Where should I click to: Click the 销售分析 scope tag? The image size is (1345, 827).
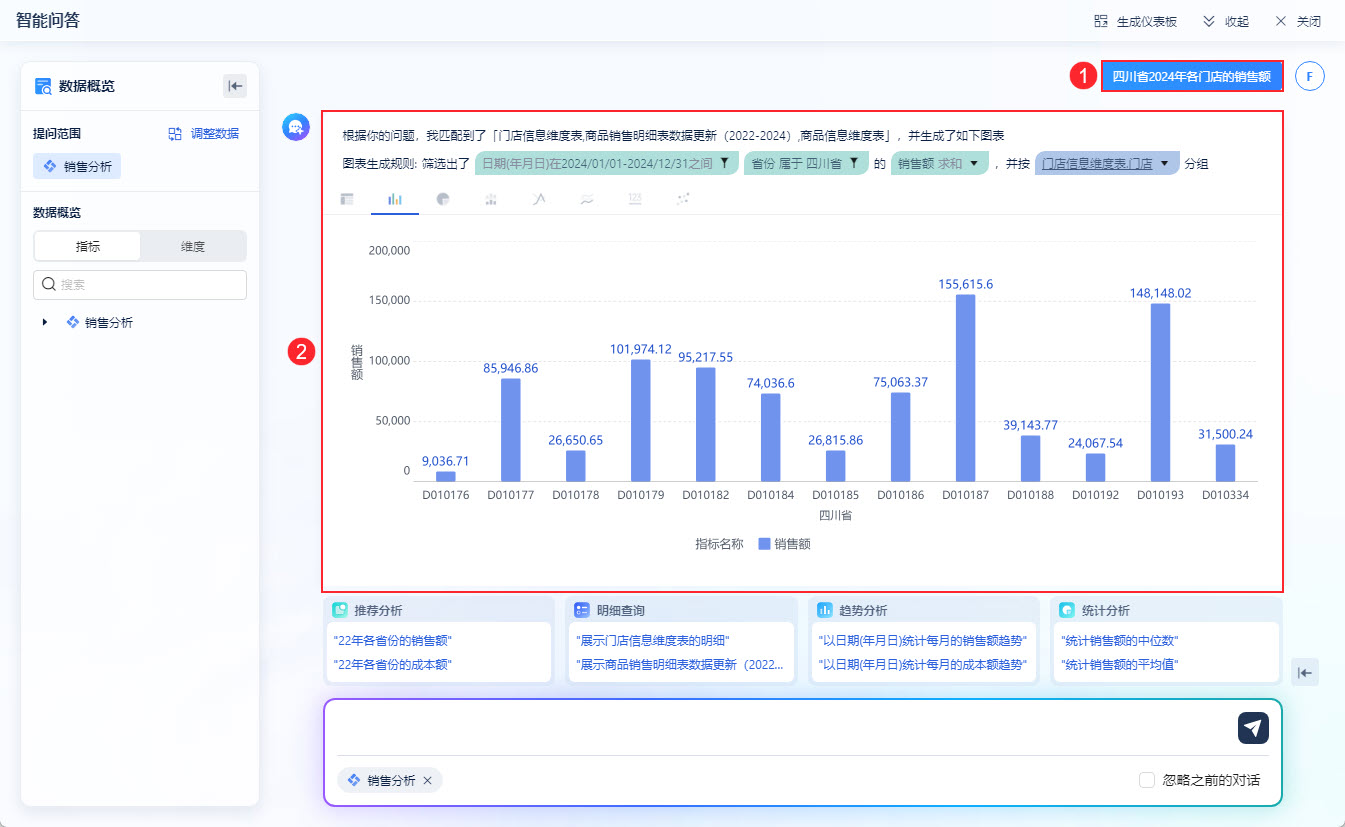77,166
